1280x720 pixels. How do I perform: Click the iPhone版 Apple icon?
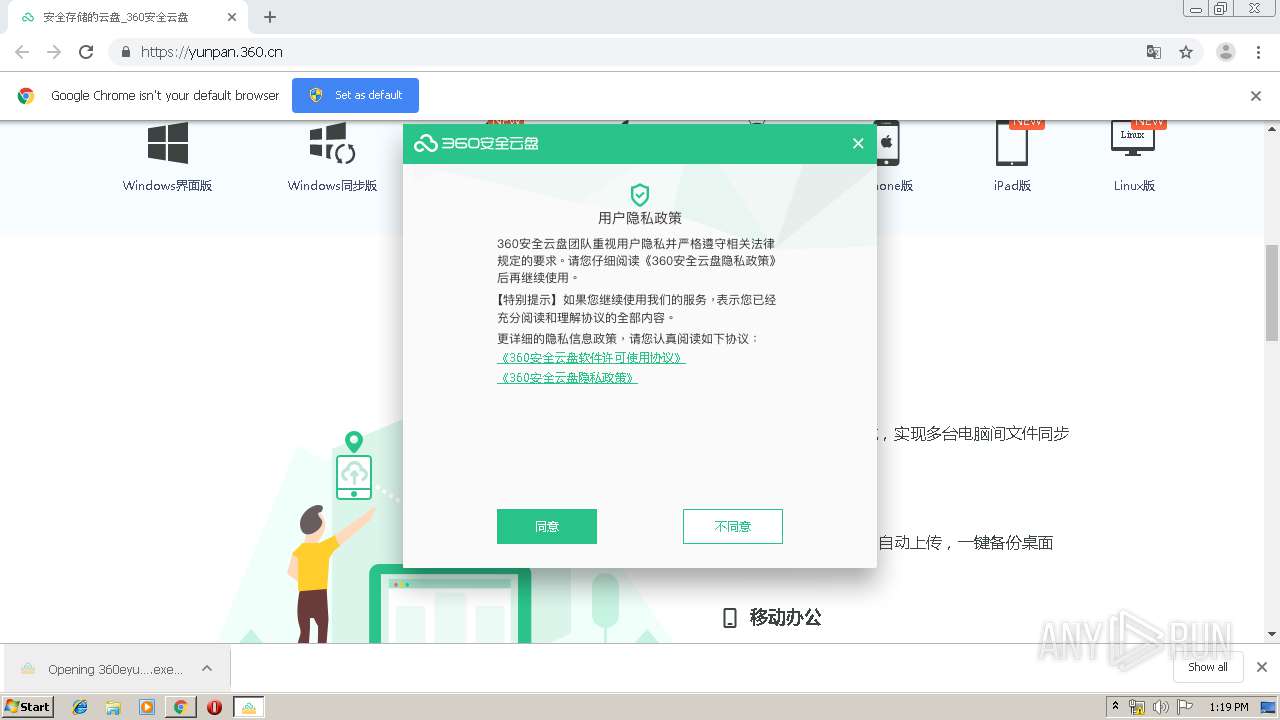[x=886, y=143]
